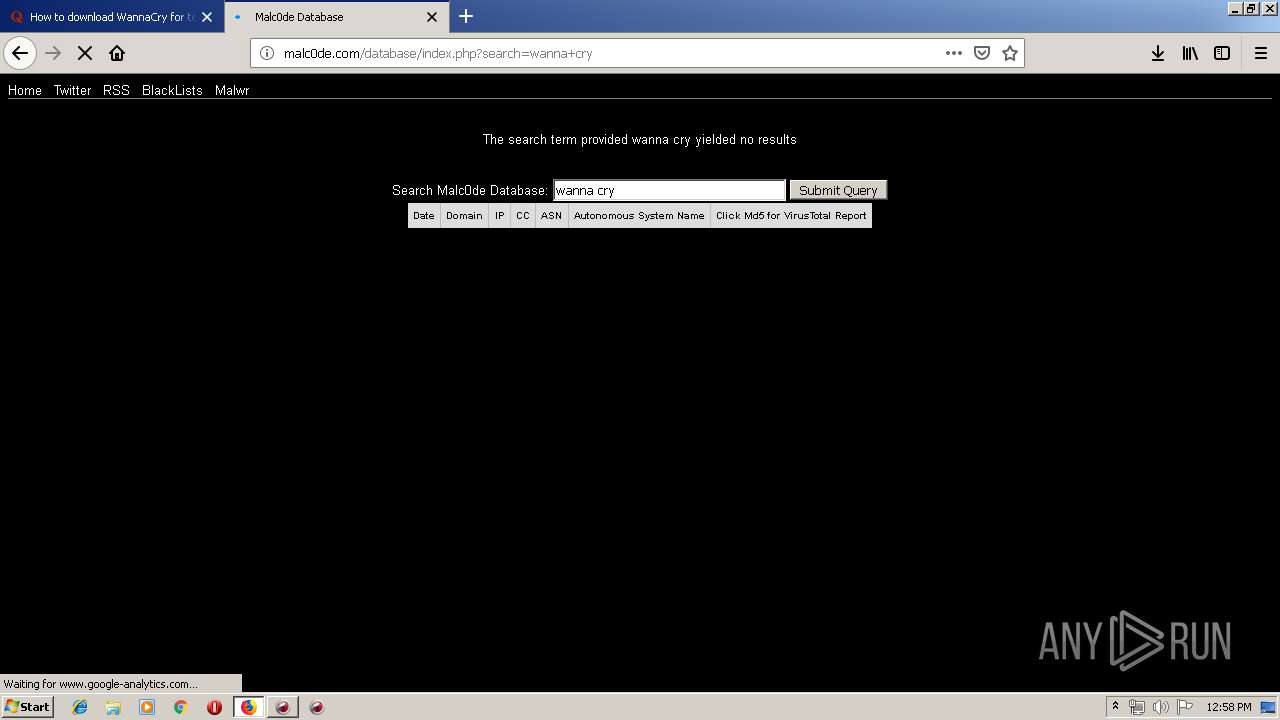Click the forward navigation arrow
Viewport: 1280px width, 720px height.
click(x=53, y=53)
